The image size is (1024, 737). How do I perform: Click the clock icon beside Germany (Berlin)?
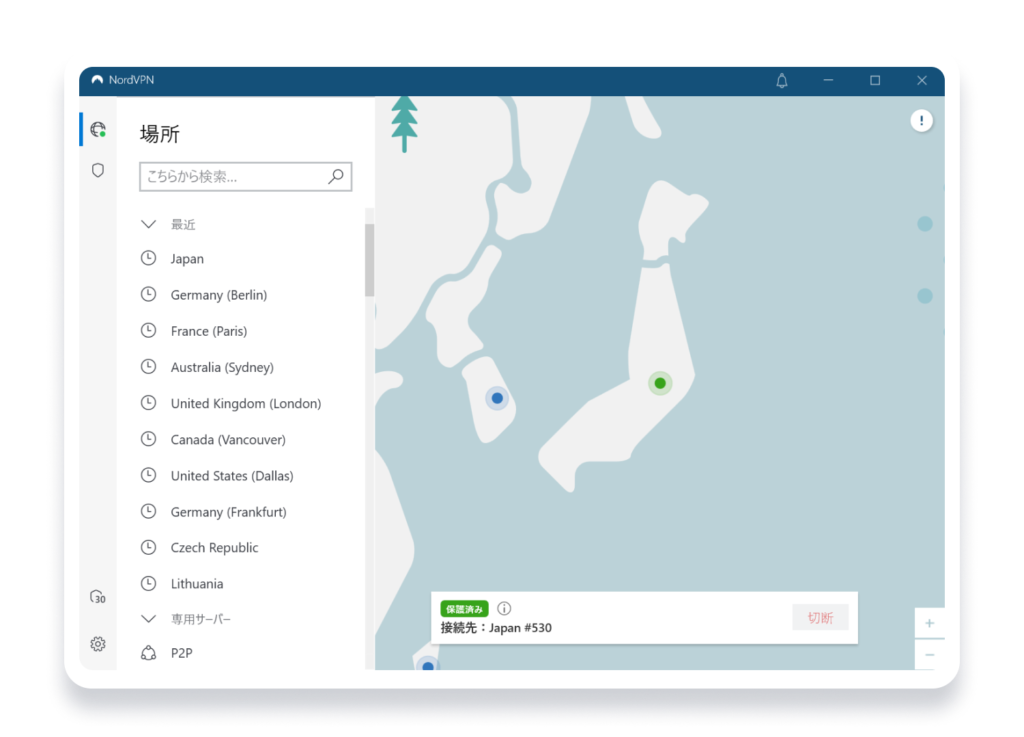point(149,294)
